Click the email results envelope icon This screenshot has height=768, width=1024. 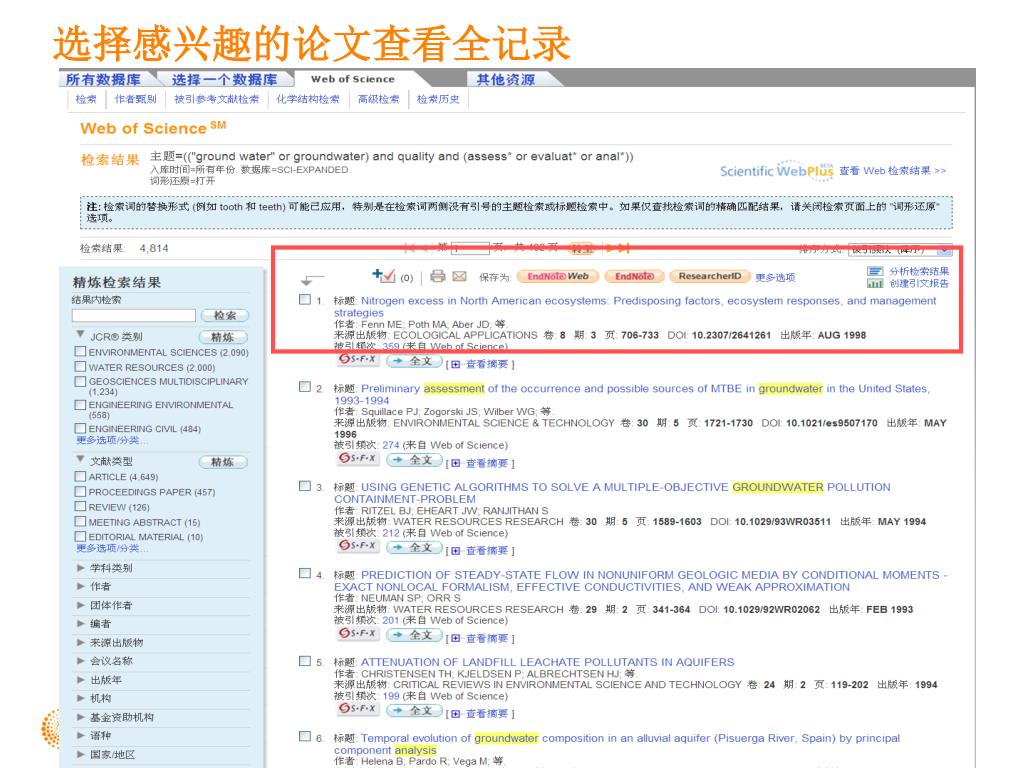point(460,276)
